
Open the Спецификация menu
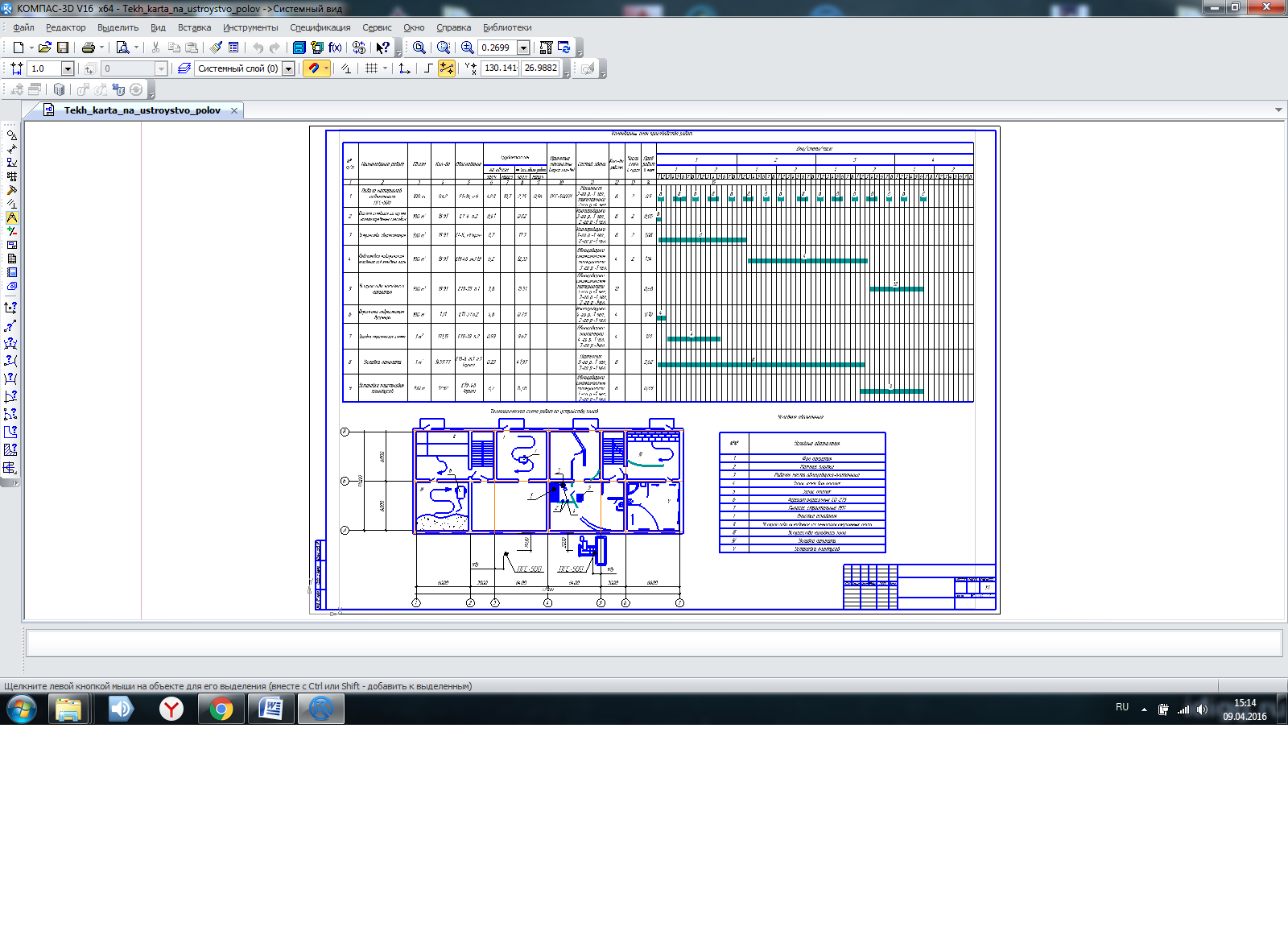click(x=320, y=27)
